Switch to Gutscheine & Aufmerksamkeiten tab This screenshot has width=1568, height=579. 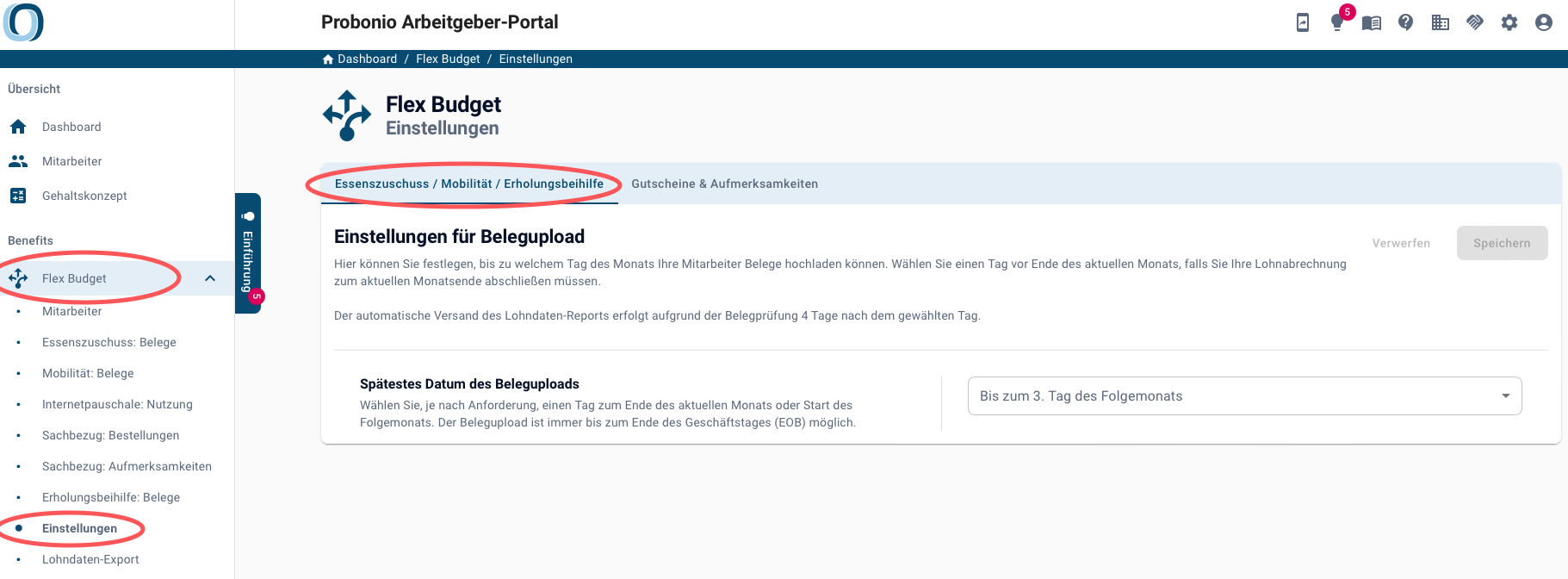[725, 184]
